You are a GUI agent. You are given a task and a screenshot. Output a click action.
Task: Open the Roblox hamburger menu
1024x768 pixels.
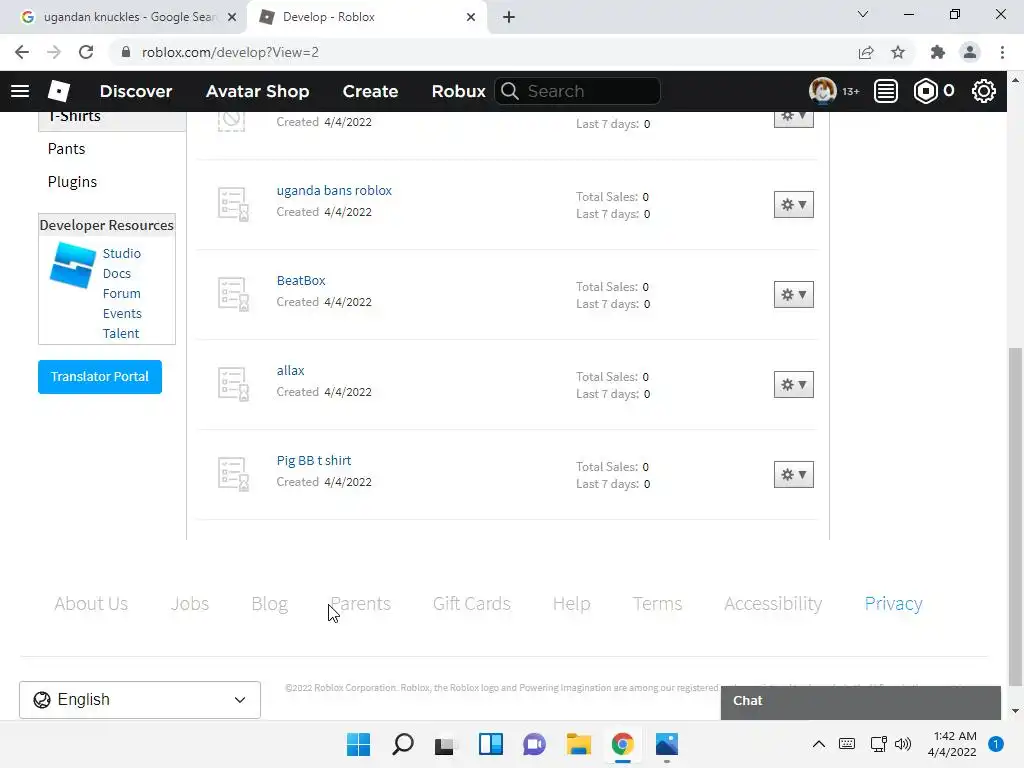[x=20, y=91]
